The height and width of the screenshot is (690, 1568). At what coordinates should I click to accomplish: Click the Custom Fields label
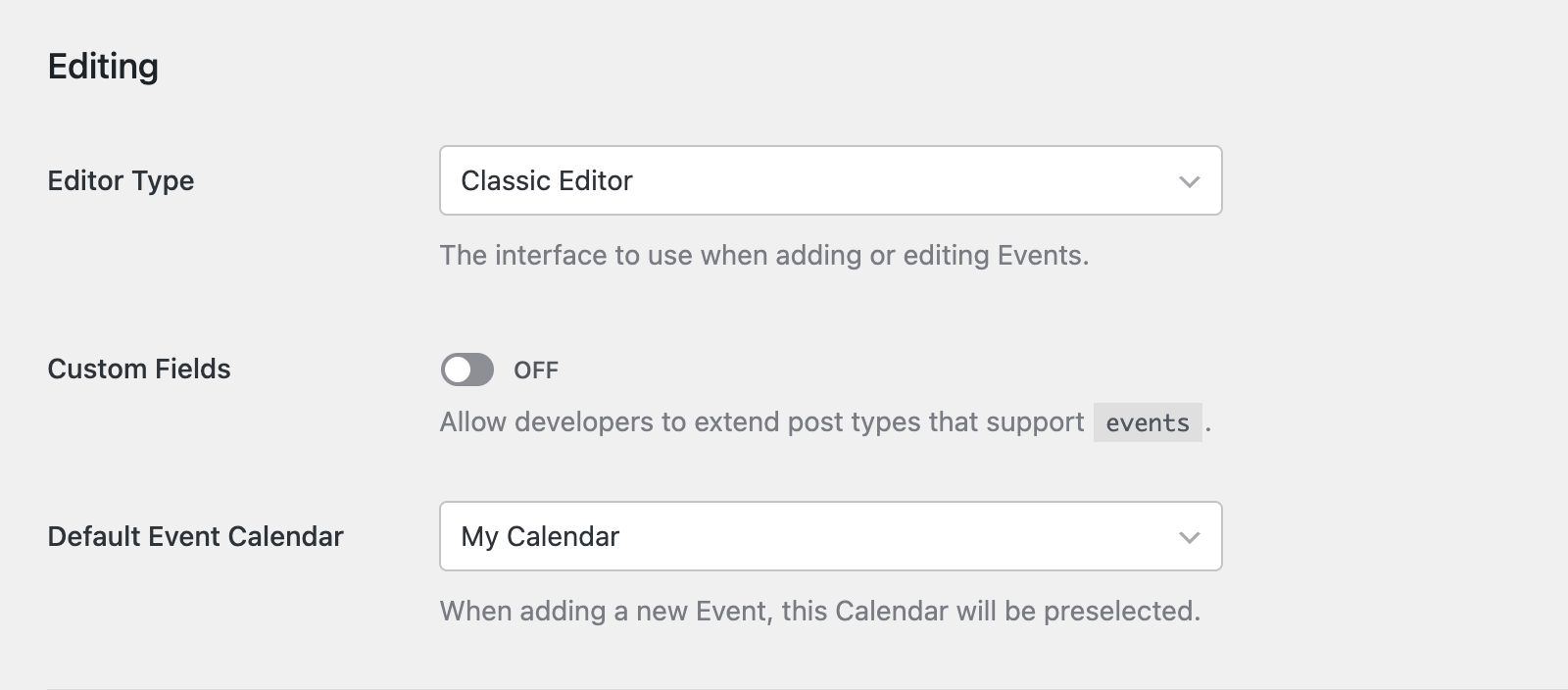[139, 370]
